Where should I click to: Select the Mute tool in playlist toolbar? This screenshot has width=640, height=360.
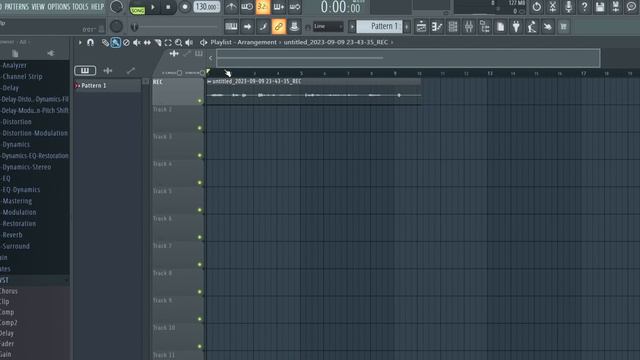coord(137,42)
